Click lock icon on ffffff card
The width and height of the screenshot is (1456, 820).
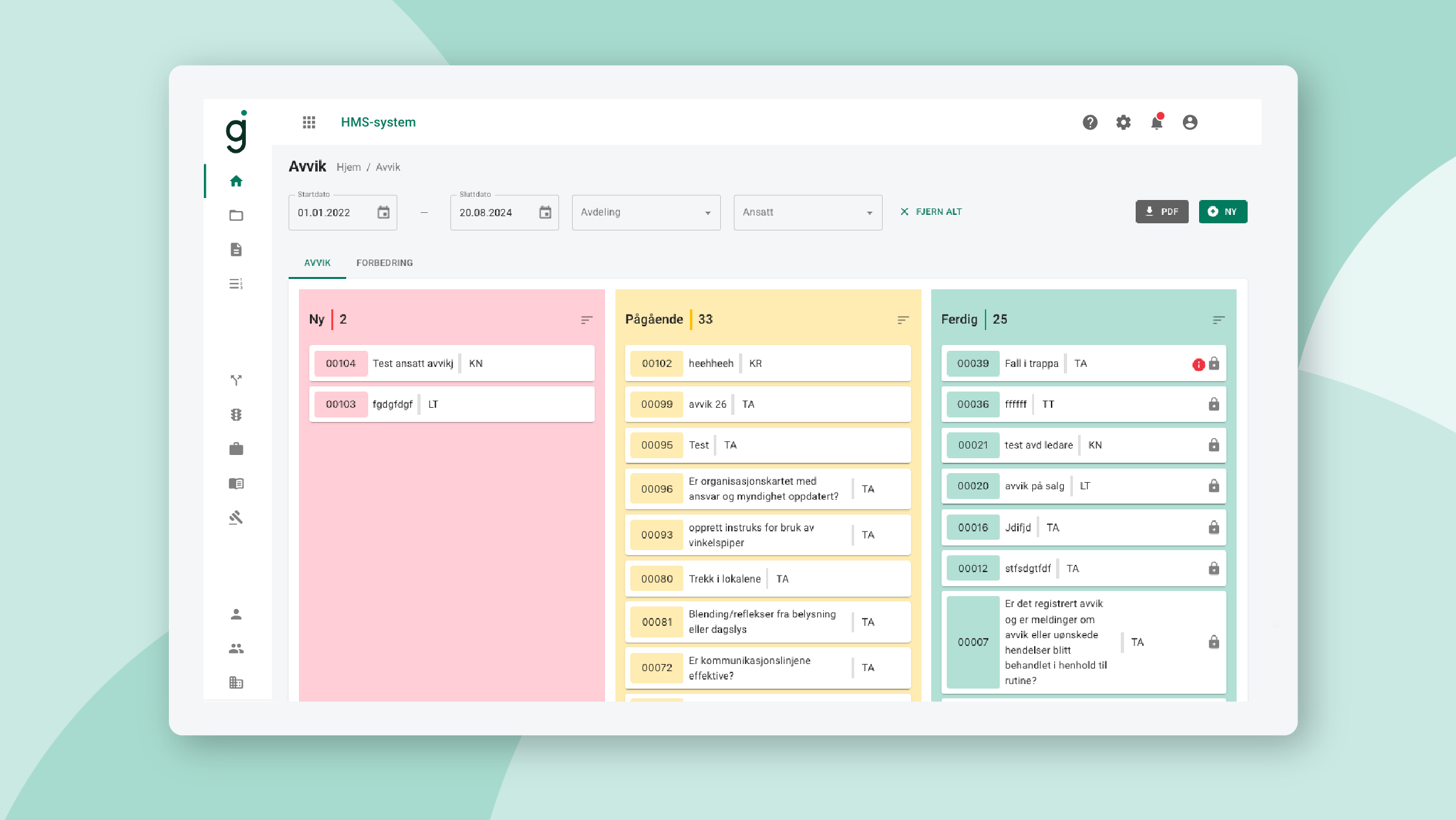pyautogui.click(x=1213, y=404)
